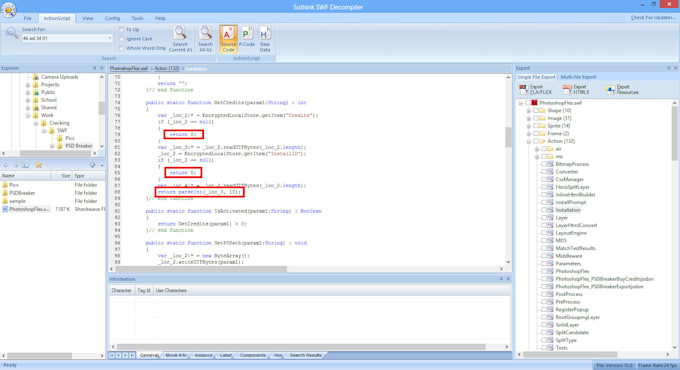Enable the To Up checkbox
This screenshot has width=680, height=370.
121,29
